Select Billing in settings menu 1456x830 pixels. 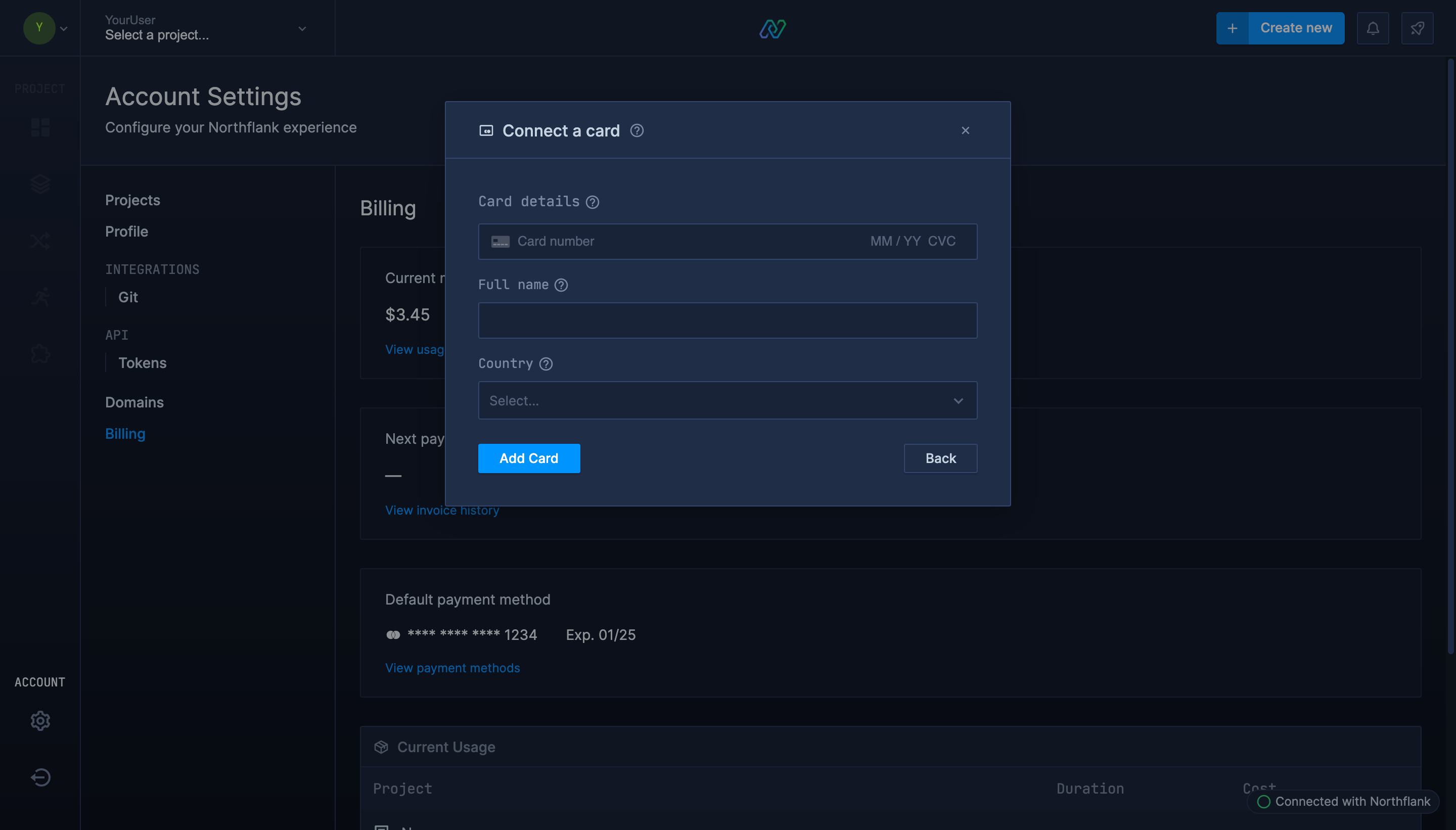(125, 433)
